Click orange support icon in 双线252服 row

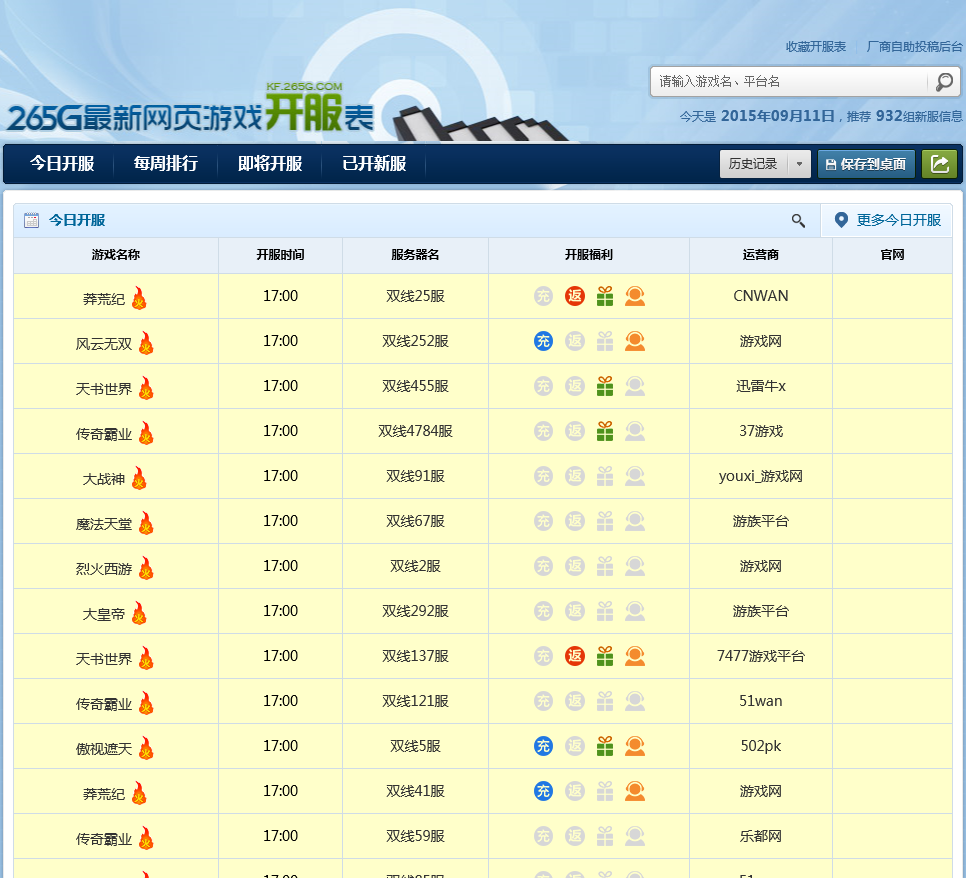635,341
